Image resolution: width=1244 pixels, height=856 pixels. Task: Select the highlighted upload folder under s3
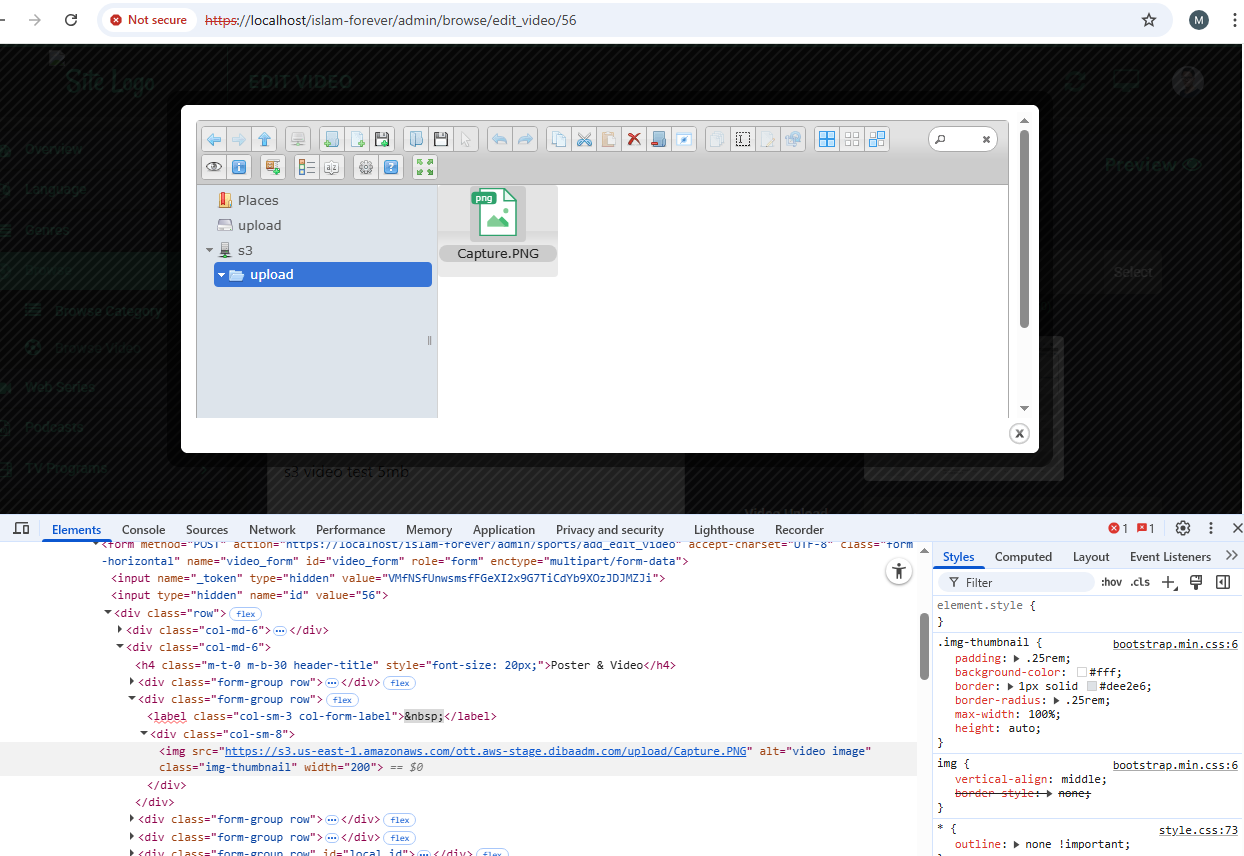(323, 275)
